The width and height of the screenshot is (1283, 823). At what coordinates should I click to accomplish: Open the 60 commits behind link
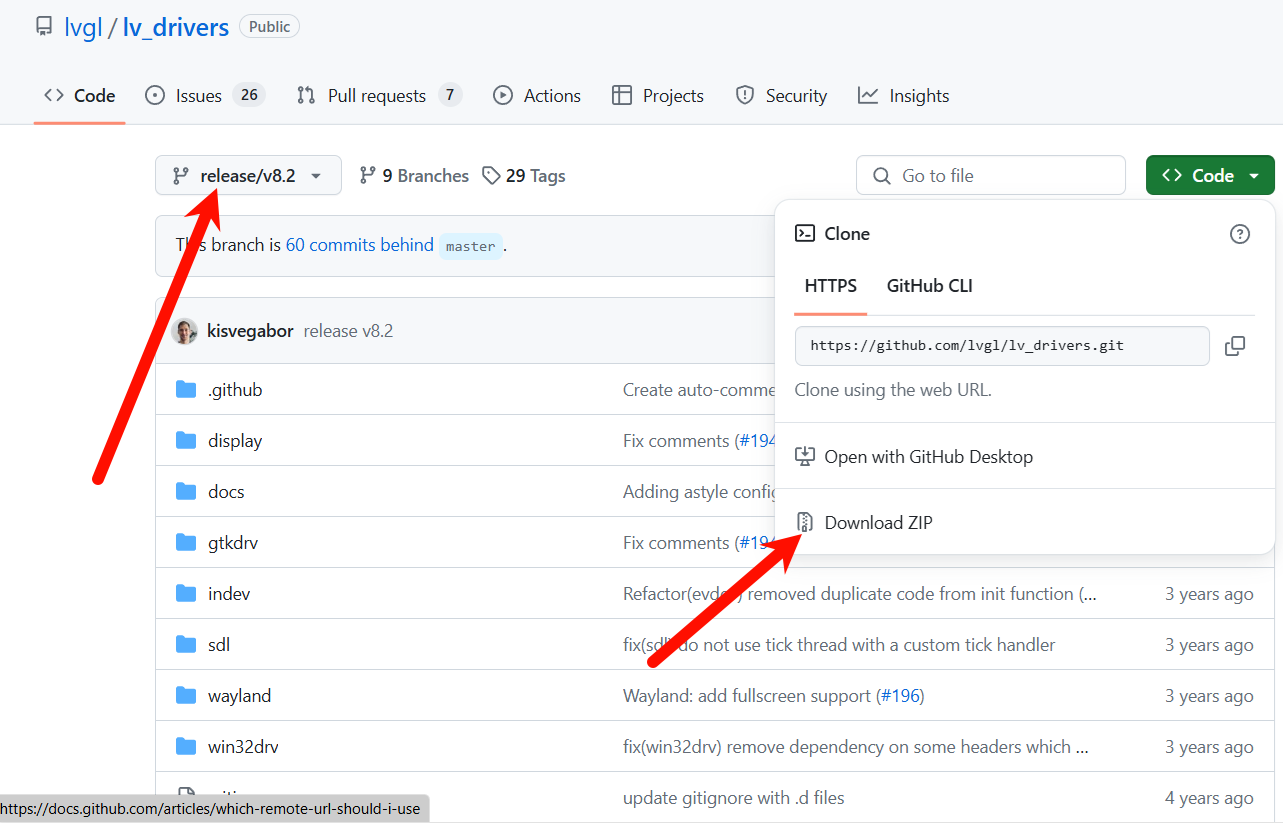[x=360, y=245]
